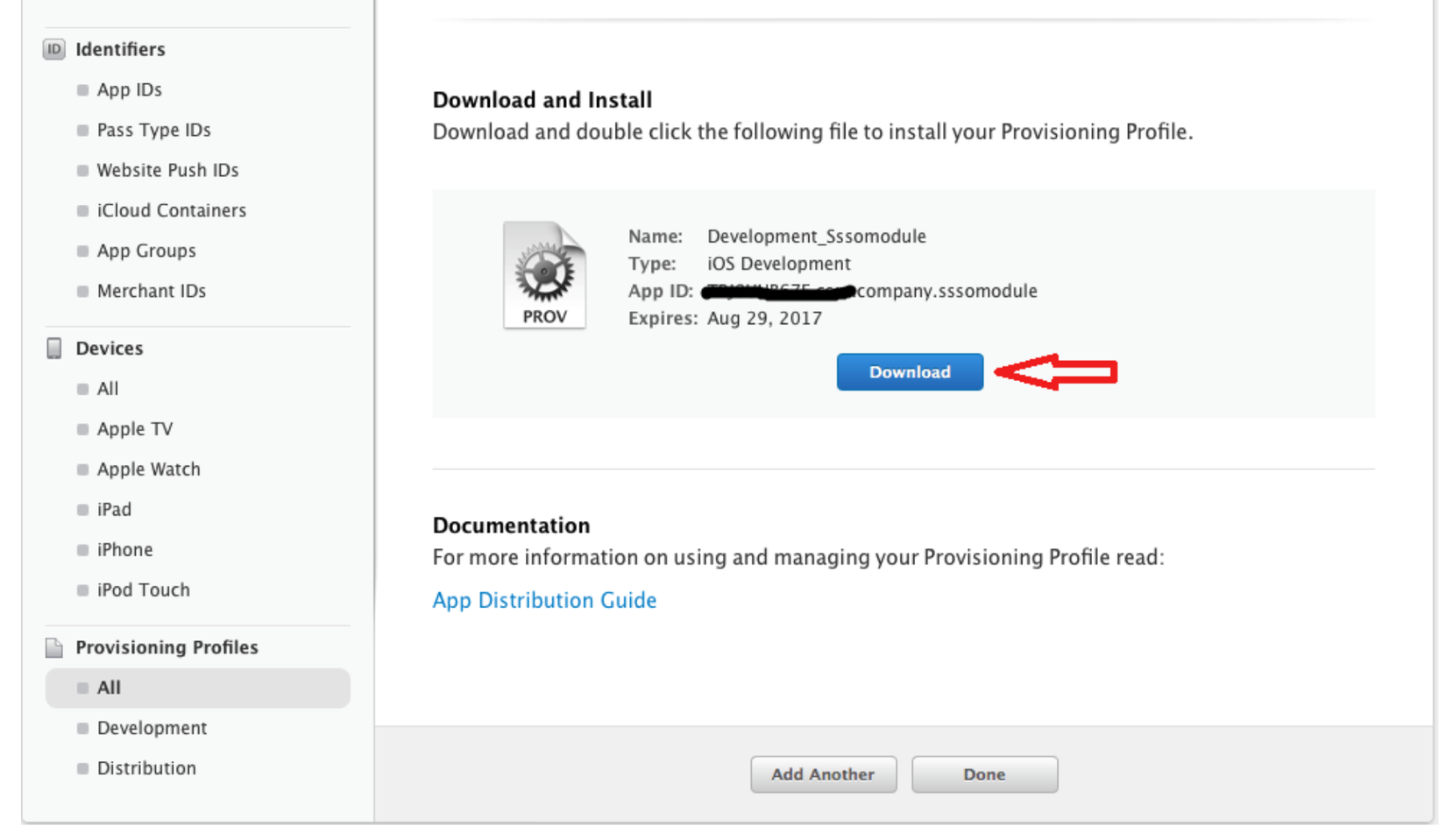Show Development provisioning profiles
The height and width of the screenshot is (840, 1446).
152,729
